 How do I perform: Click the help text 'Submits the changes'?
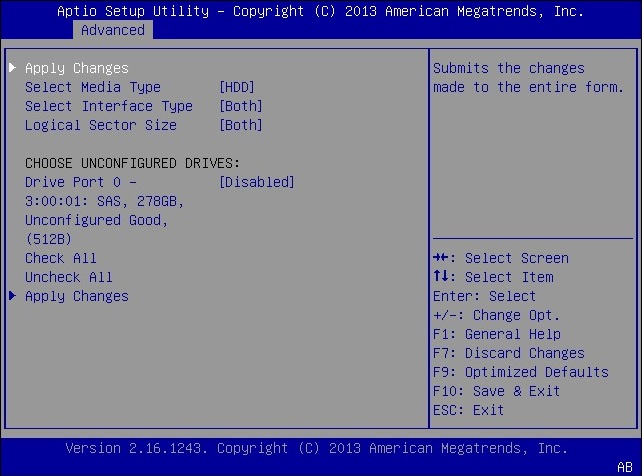pos(509,68)
